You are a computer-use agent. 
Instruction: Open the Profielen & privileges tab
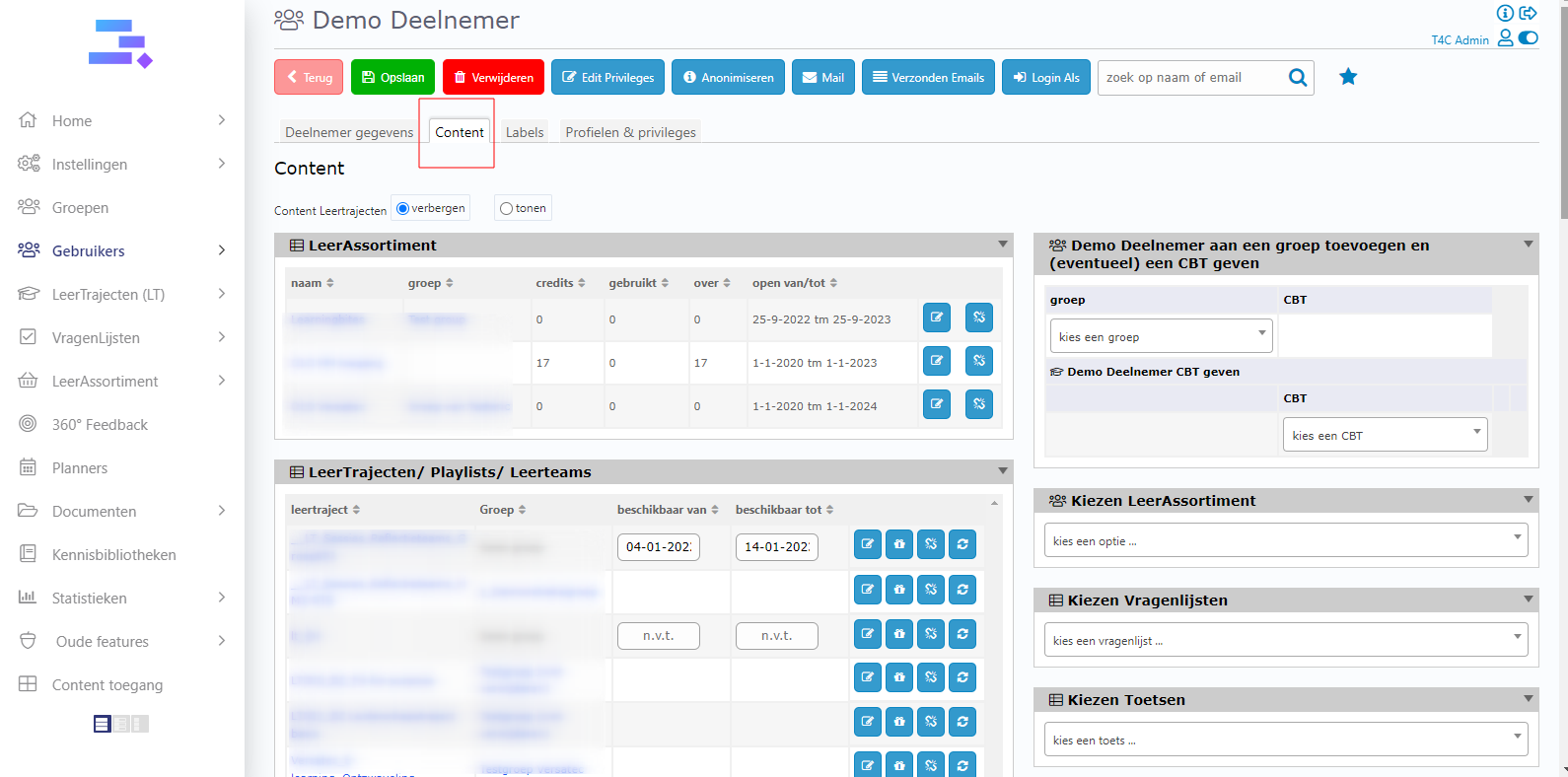click(630, 132)
